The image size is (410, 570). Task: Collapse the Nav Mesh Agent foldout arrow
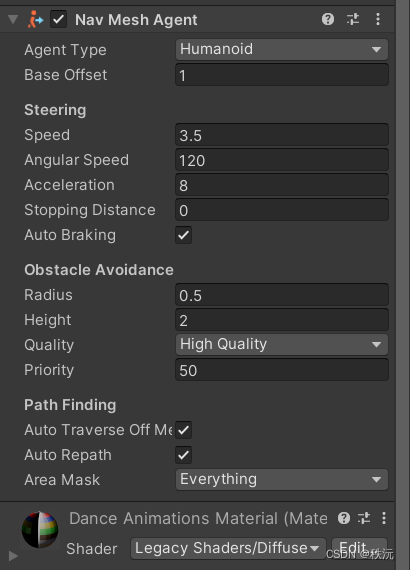(x=13, y=19)
